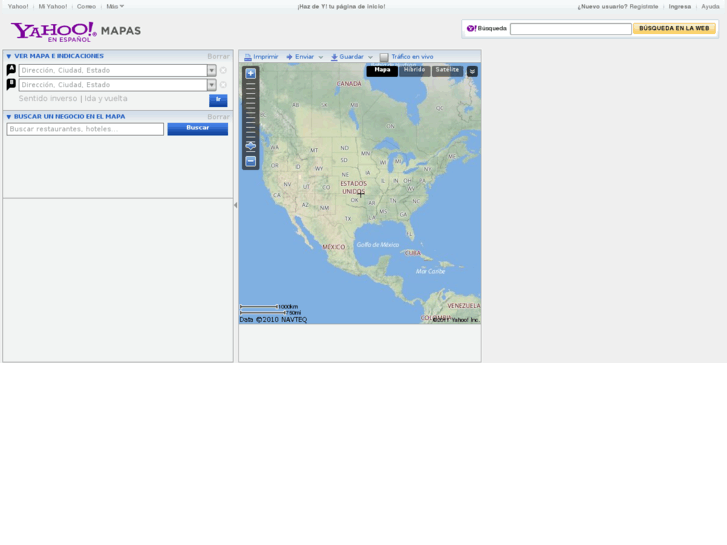The width and height of the screenshot is (727, 545).
Task: Click the Yahoo! En Español logo
Action: (54, 32)
